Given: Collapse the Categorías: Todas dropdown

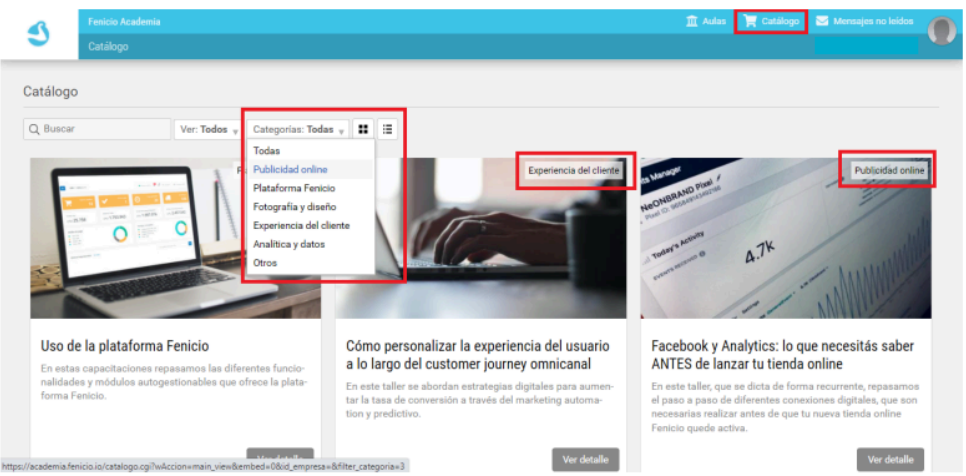Looking at the screenshot, I should (x=299, y=129).
